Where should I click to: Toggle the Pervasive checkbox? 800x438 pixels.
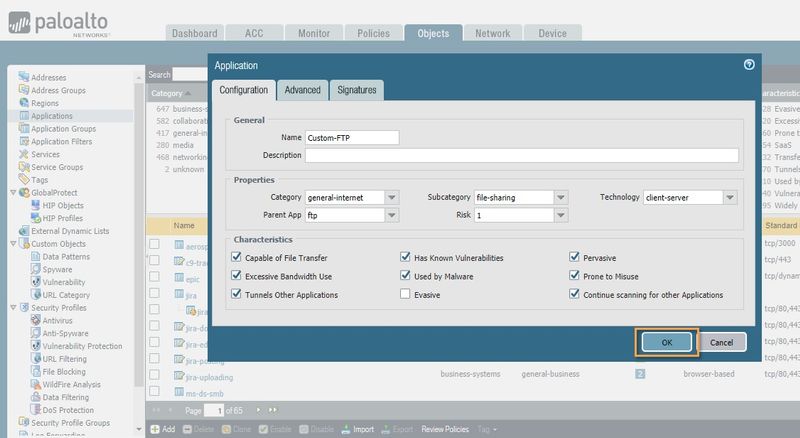575,257
